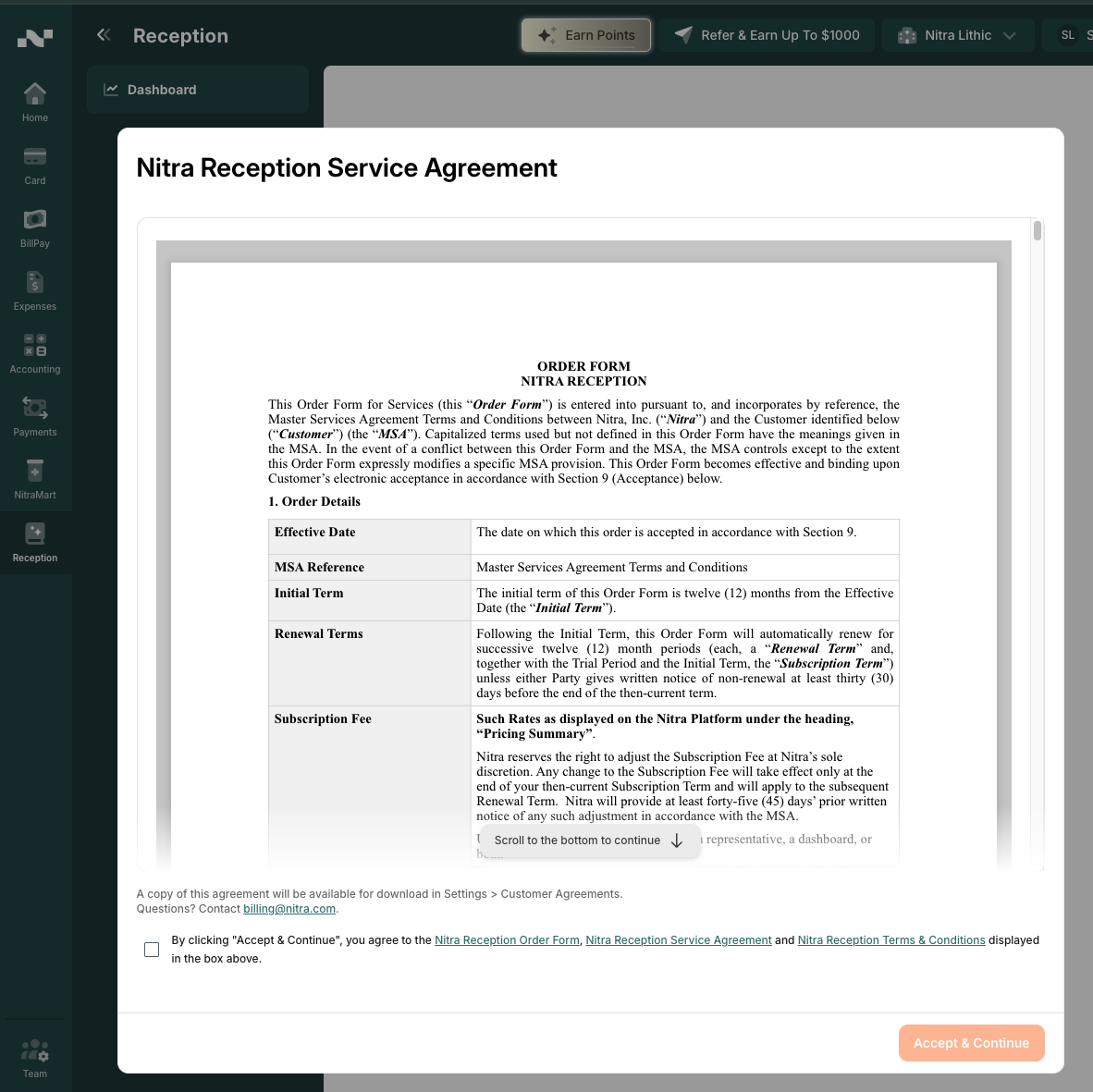Click the Earn Points button
The image size is (1093, 1092).
coord(586,35)
